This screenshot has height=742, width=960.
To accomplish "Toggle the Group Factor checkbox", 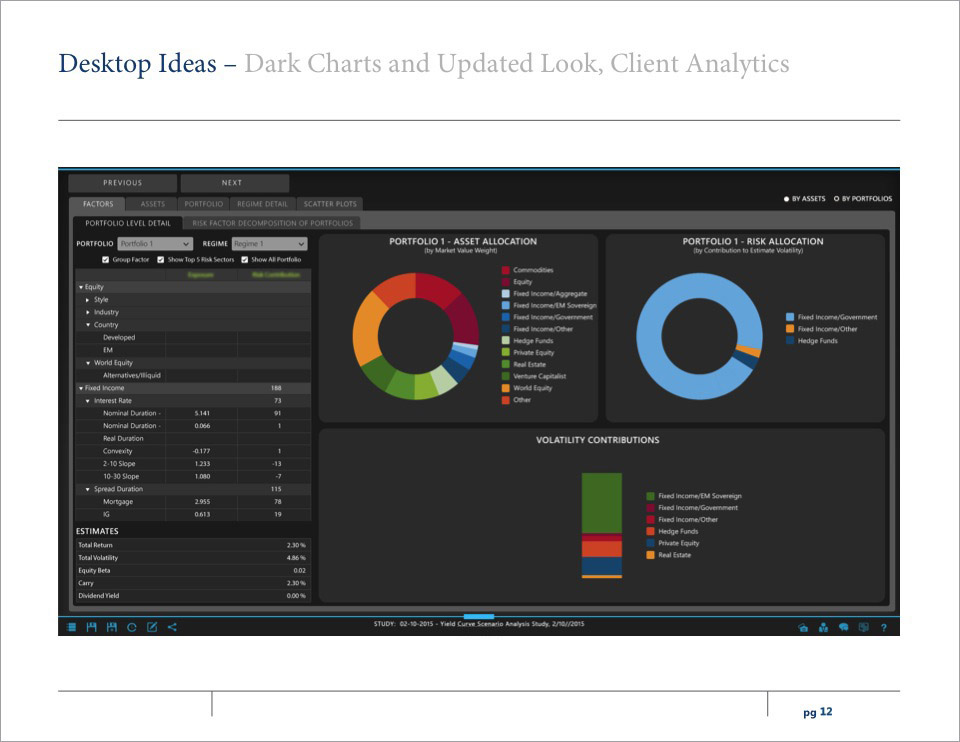I will (106, 259).
